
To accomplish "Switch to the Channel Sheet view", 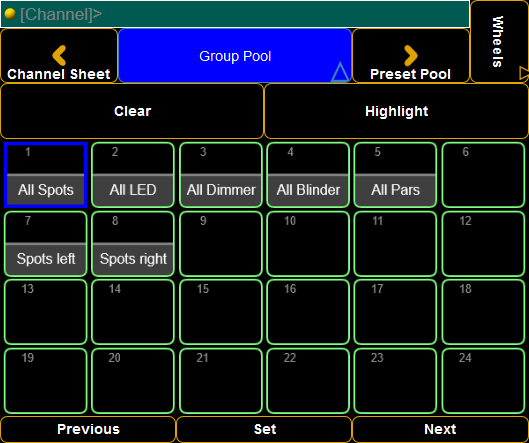I will [59, 56].
